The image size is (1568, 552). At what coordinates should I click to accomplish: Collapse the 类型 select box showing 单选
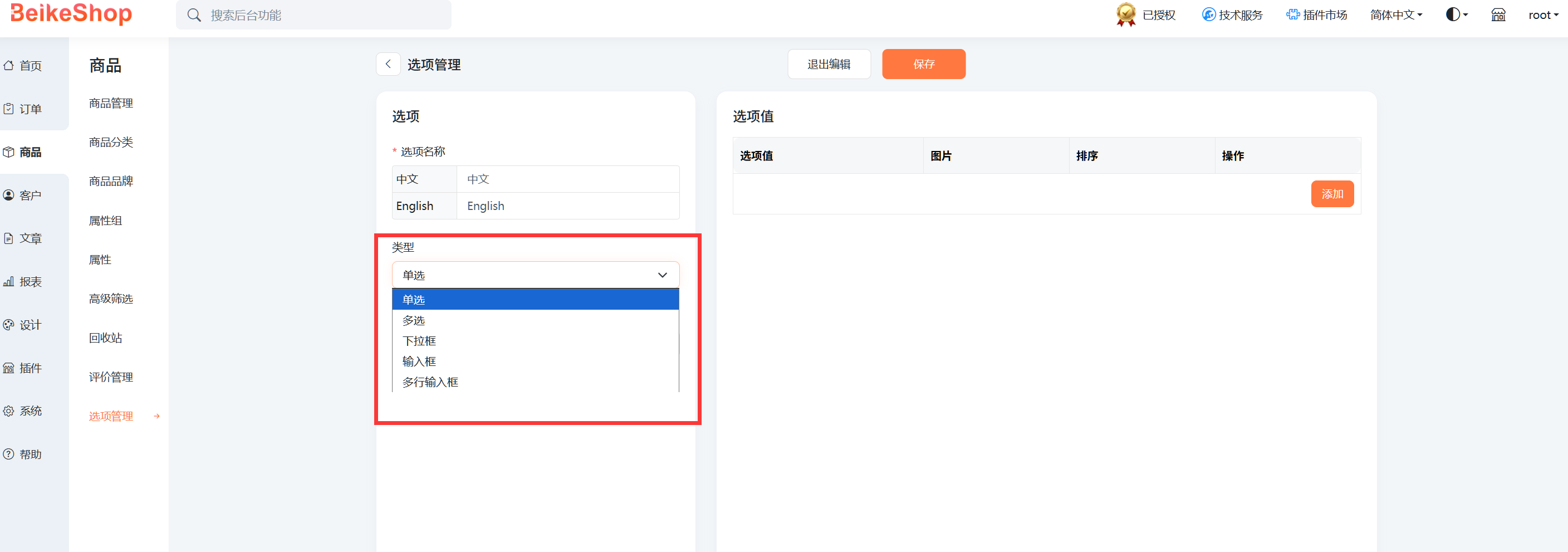[x=535, y=275]
